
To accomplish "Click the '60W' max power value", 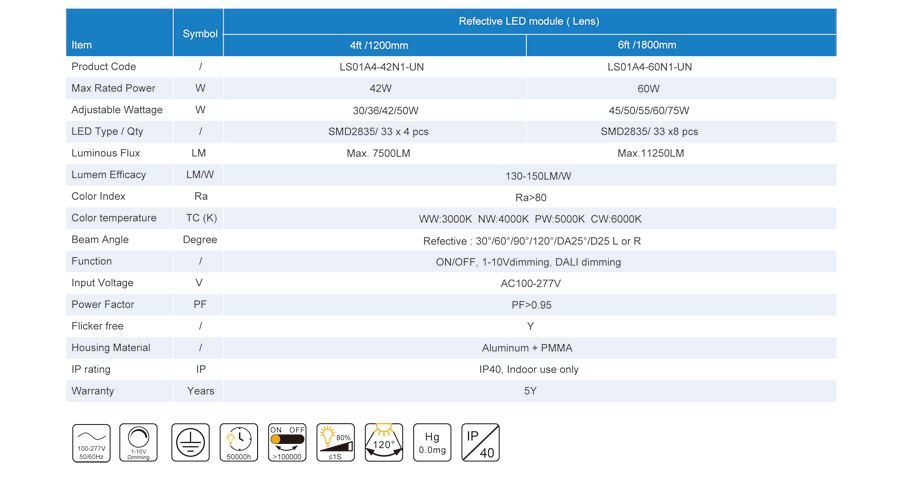I will [649, 89].
